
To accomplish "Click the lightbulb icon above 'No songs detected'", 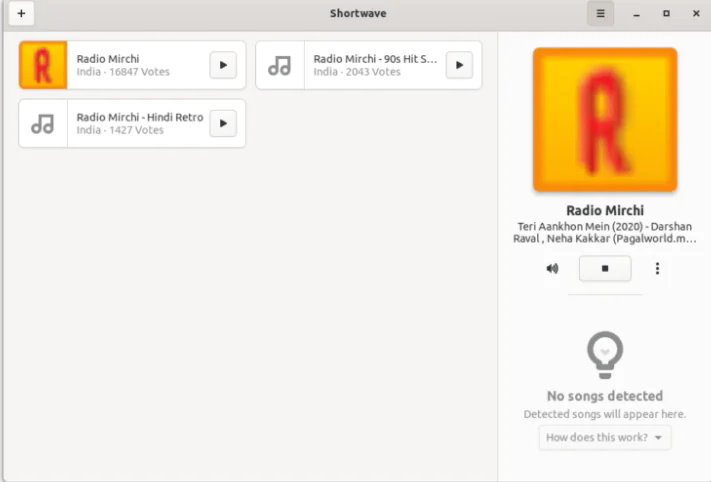I will click(605, 355).
